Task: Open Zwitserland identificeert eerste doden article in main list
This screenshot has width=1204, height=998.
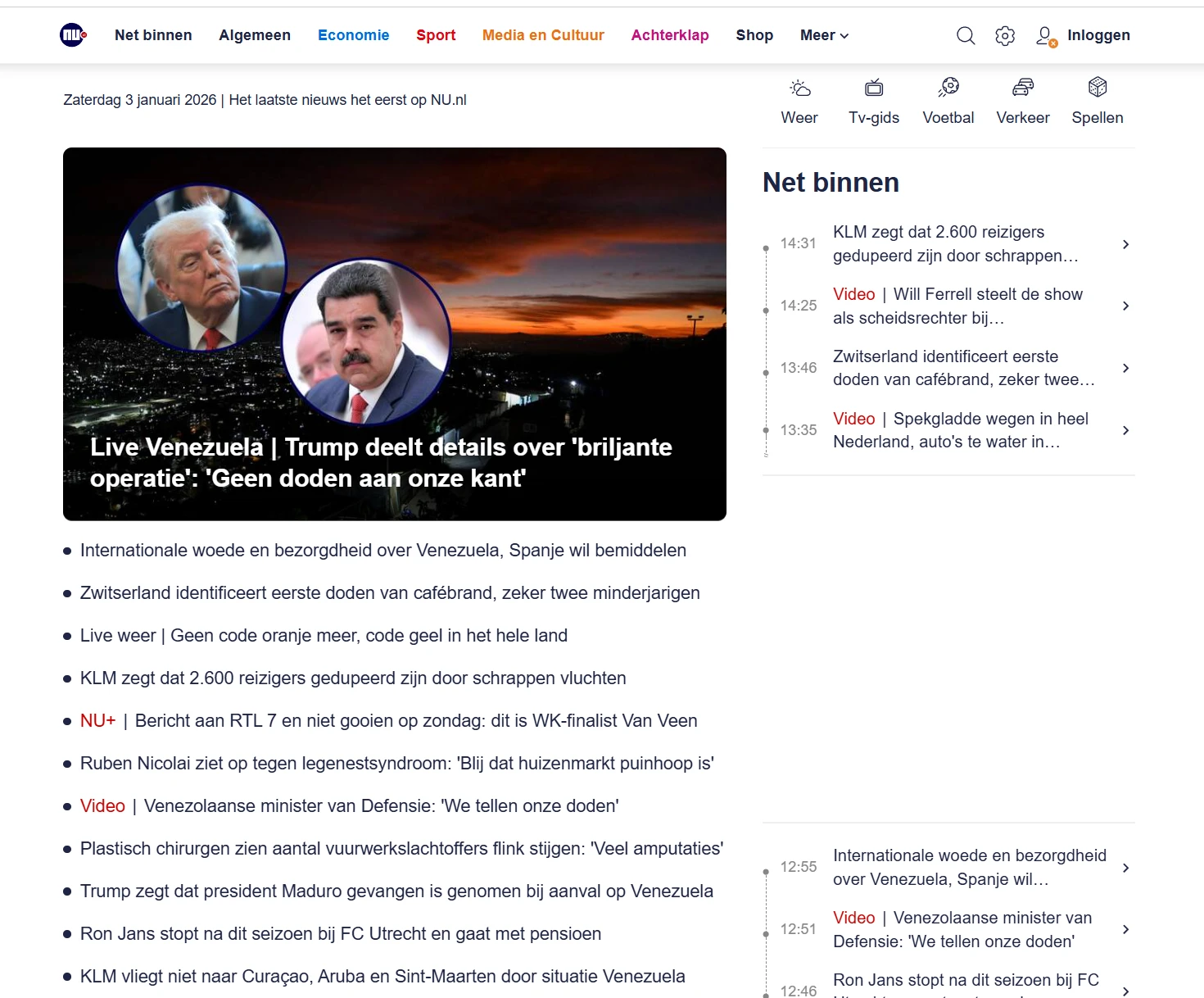Action: [390, 593]
